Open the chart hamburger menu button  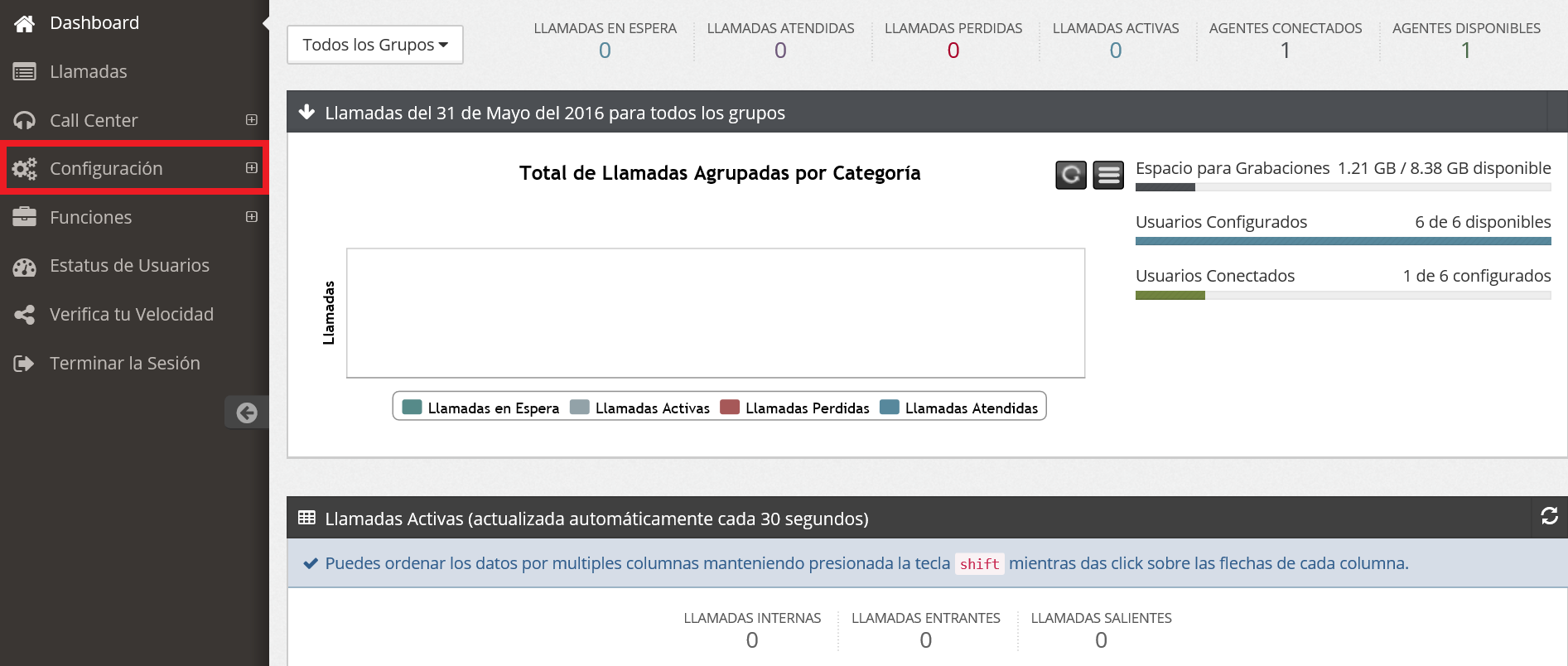[1108, 175]
